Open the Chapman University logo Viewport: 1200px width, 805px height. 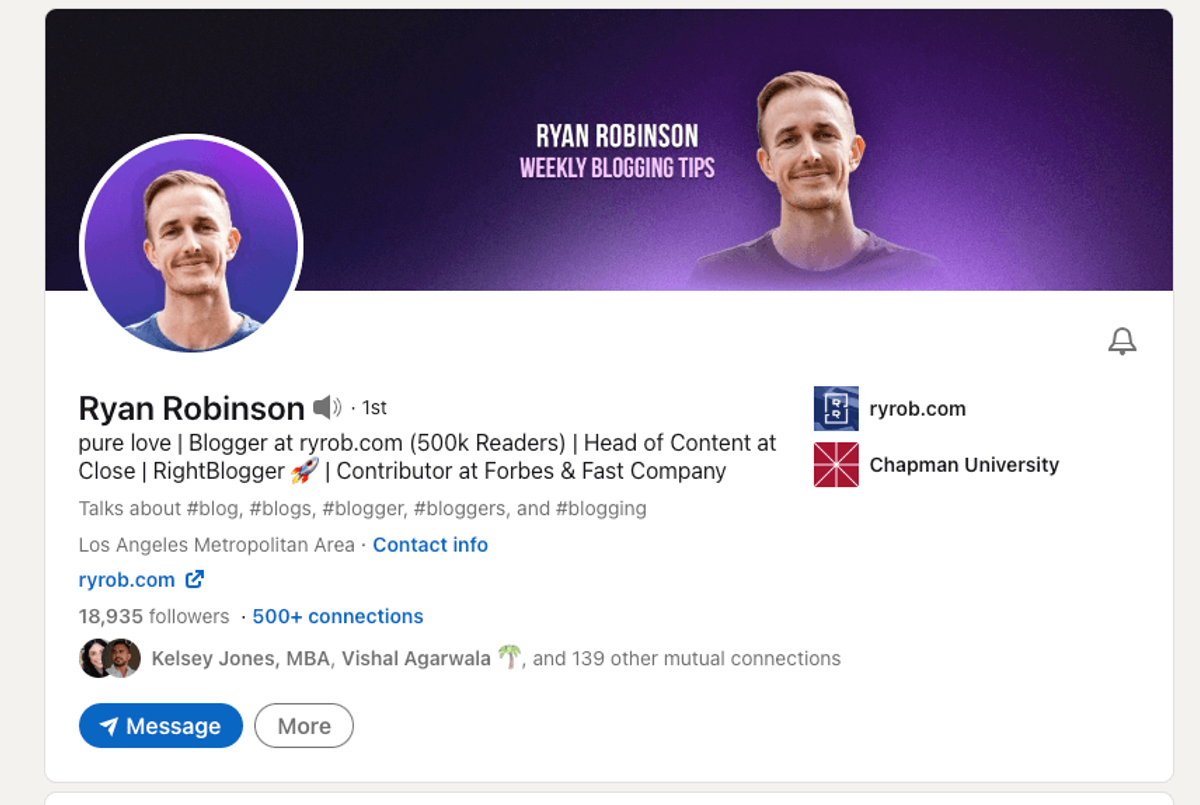pos(836,464)
